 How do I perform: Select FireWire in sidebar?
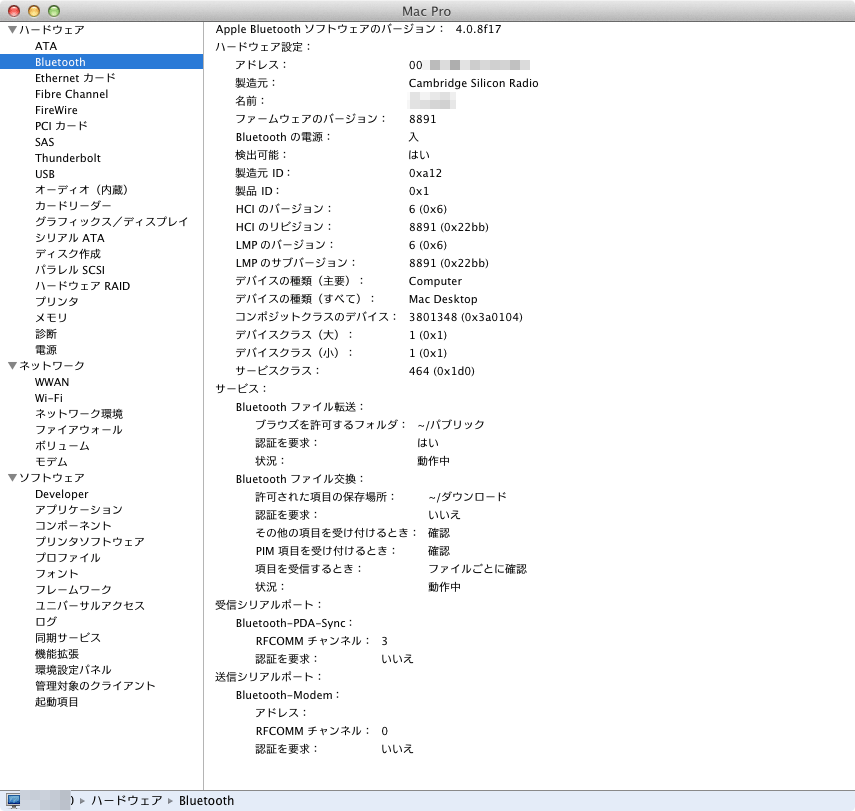(x=56, y=110)
